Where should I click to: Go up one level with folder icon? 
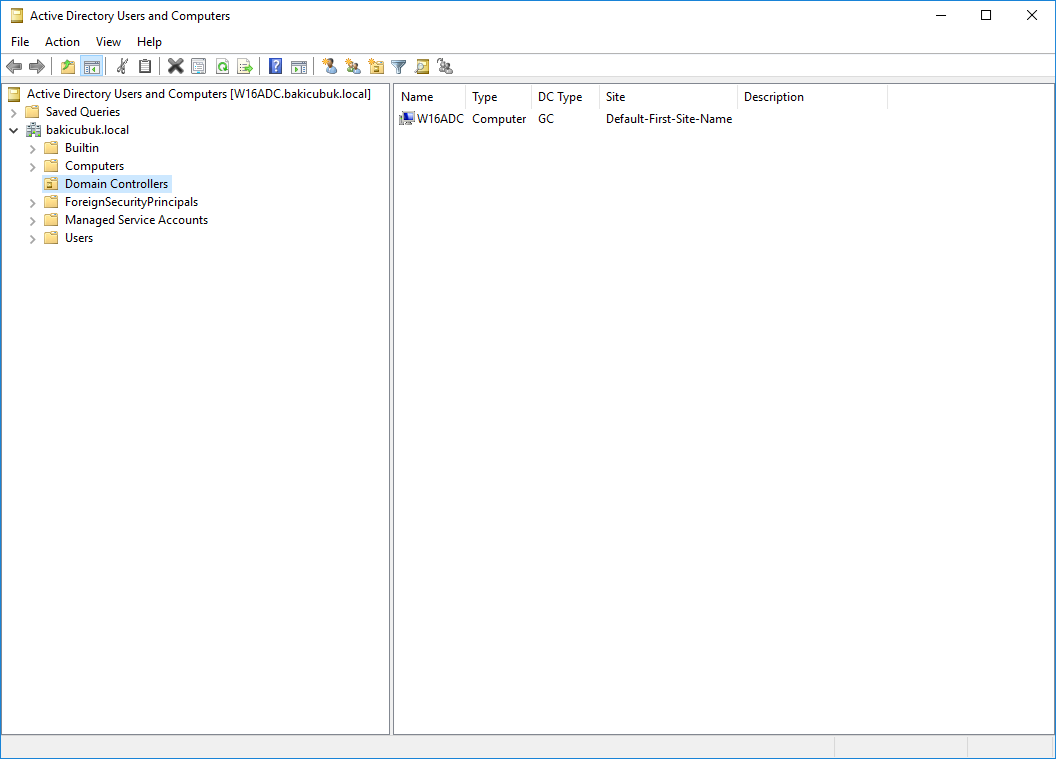(x=67, y=66)
